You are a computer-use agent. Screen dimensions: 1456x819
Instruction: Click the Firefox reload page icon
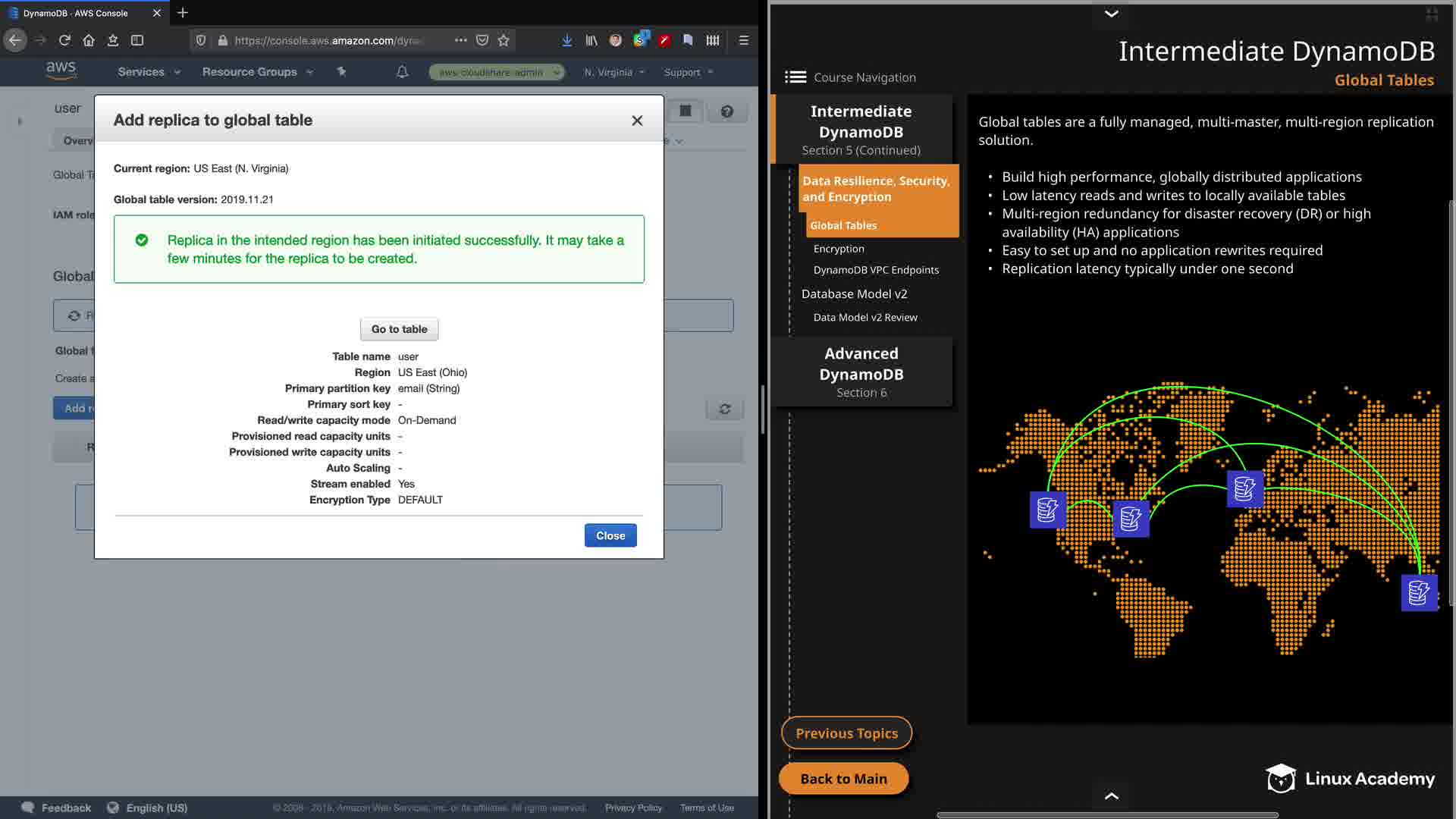tap(64, 40)
